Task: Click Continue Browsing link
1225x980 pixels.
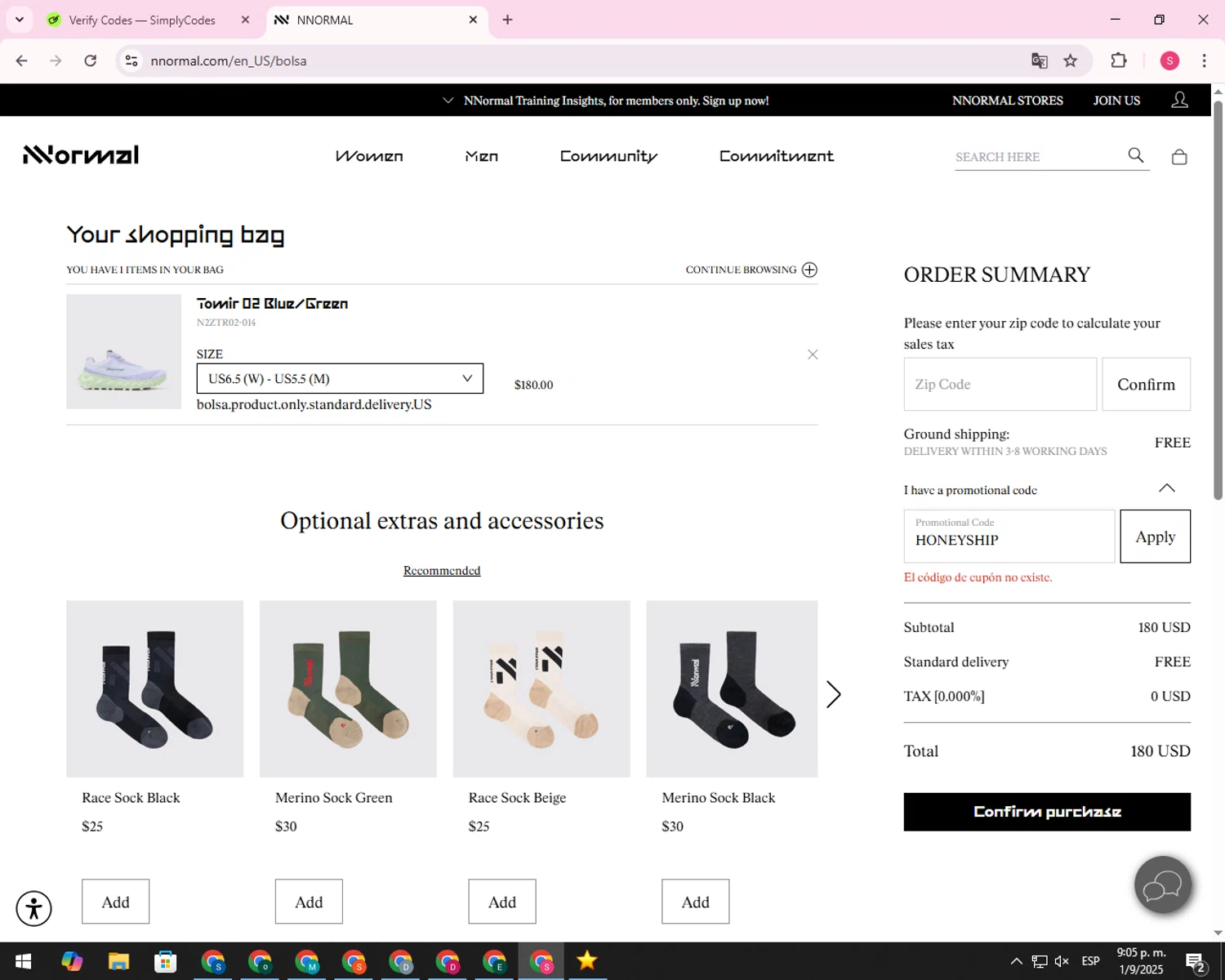Action: pyautogui.click(x=741, y=269)
